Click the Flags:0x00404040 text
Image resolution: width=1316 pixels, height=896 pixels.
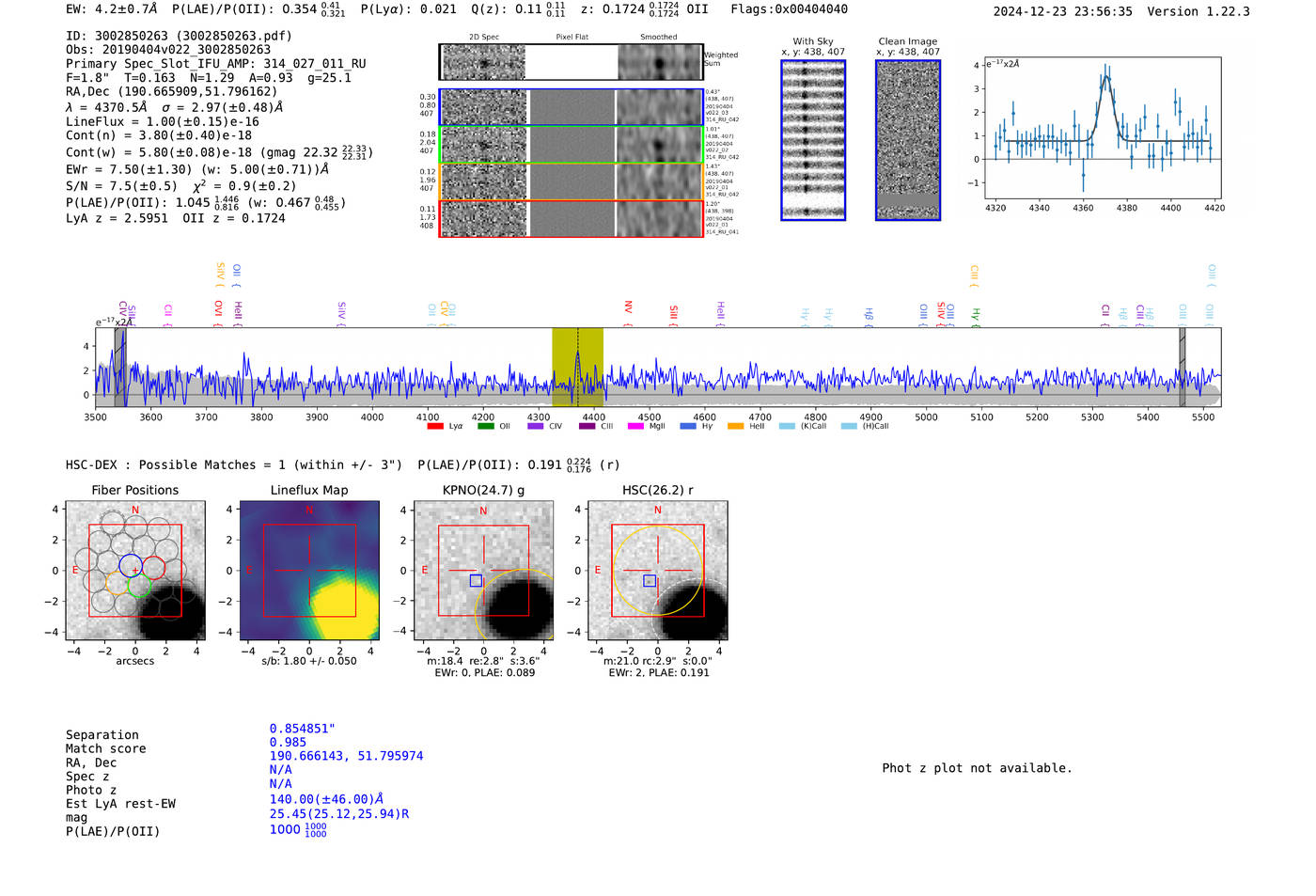[x=790, y=9]
